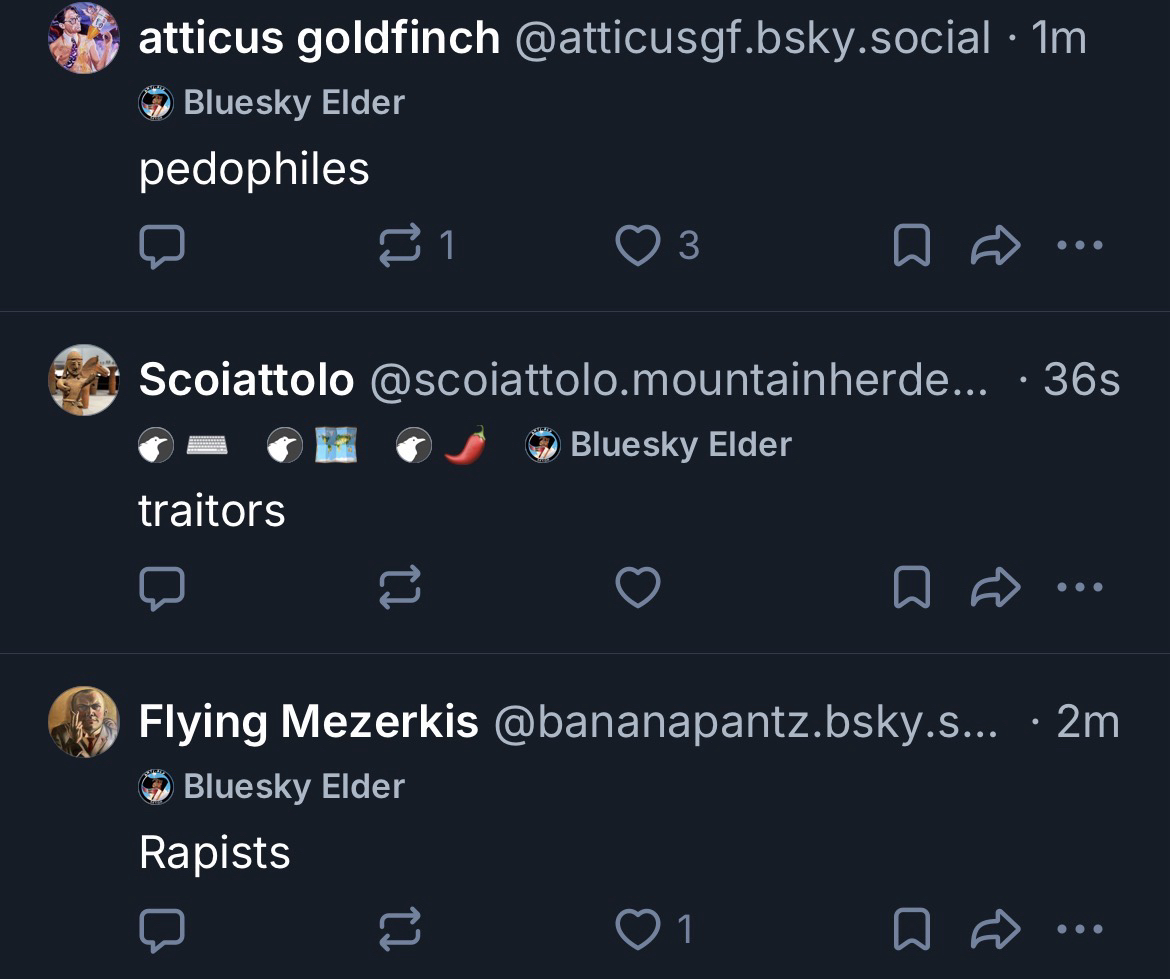Bookmark atticus goldfinch's post
This screenshot has width=1170, height=979.
click(x=911, y=245)
